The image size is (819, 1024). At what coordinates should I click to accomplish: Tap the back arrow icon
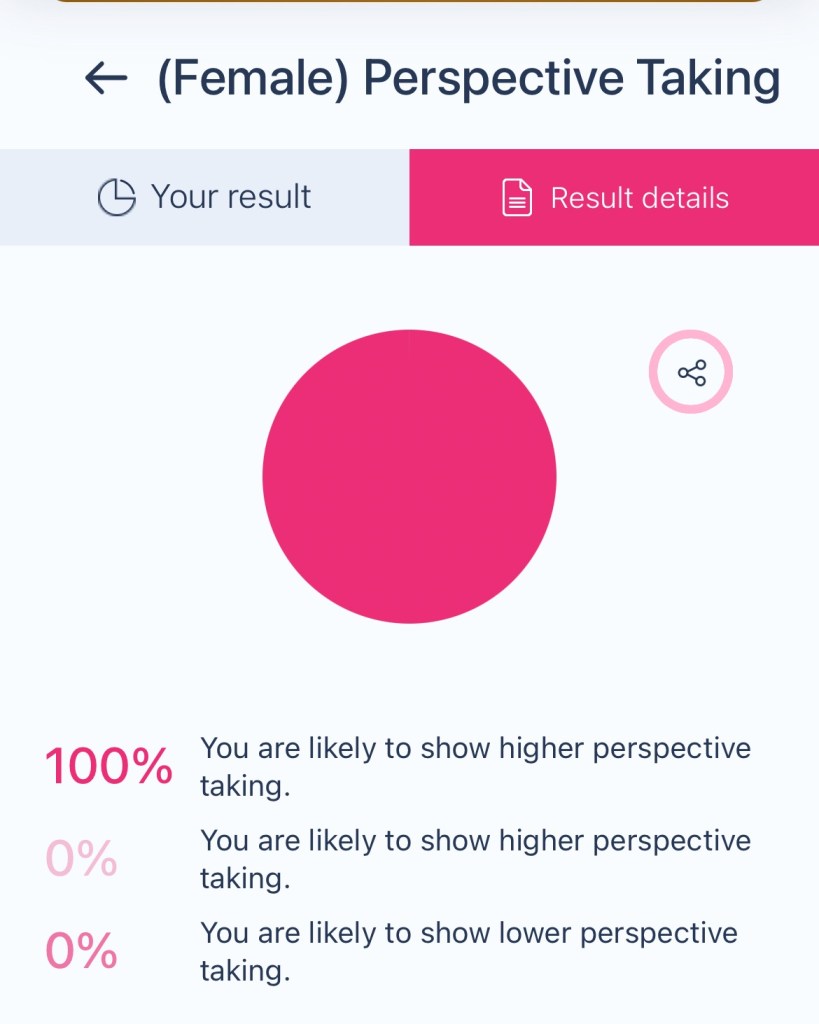[x=106, y=78]
